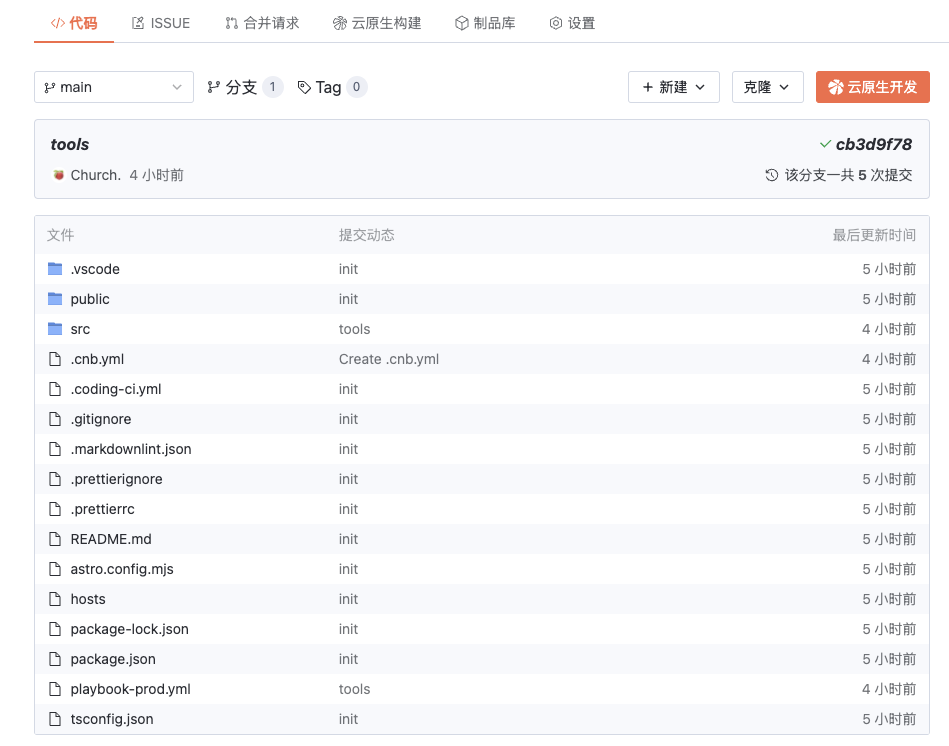Screen dimensions: 949x746
Task: Open the package.json file
Action: coord(112,659)
